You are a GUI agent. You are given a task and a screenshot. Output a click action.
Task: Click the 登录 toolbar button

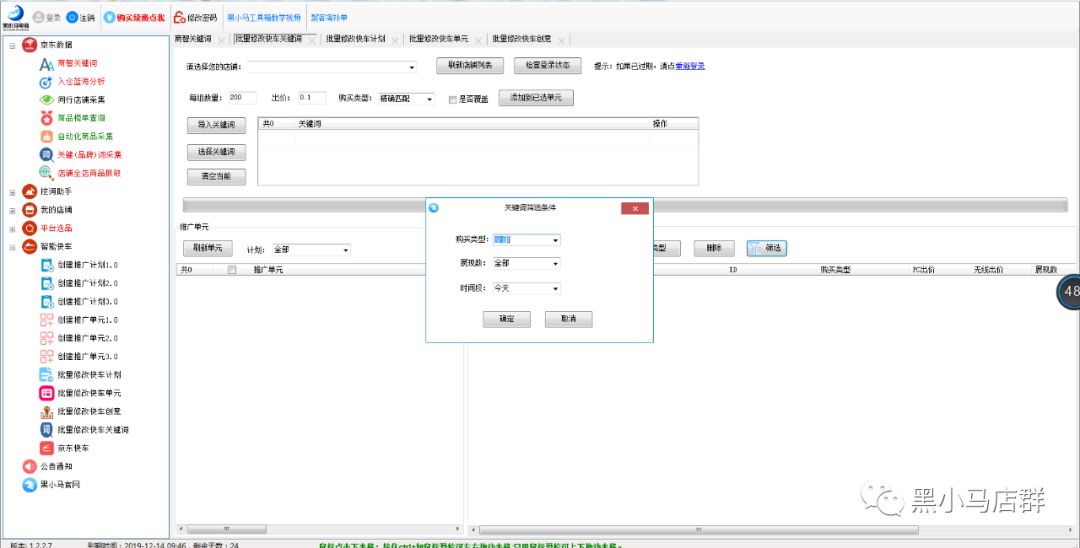(47, 17)
